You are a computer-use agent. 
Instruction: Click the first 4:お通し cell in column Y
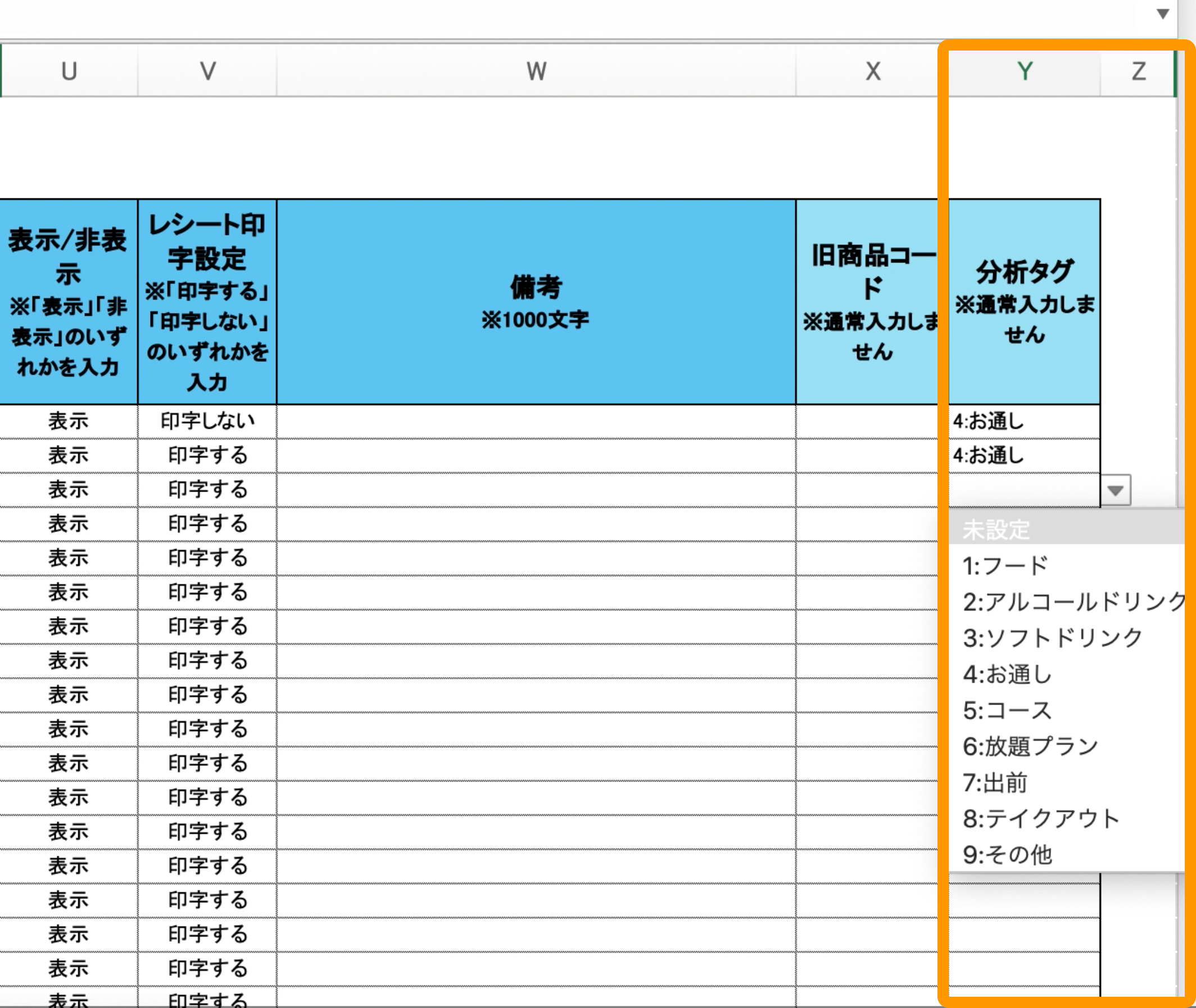coord(1025,422)
